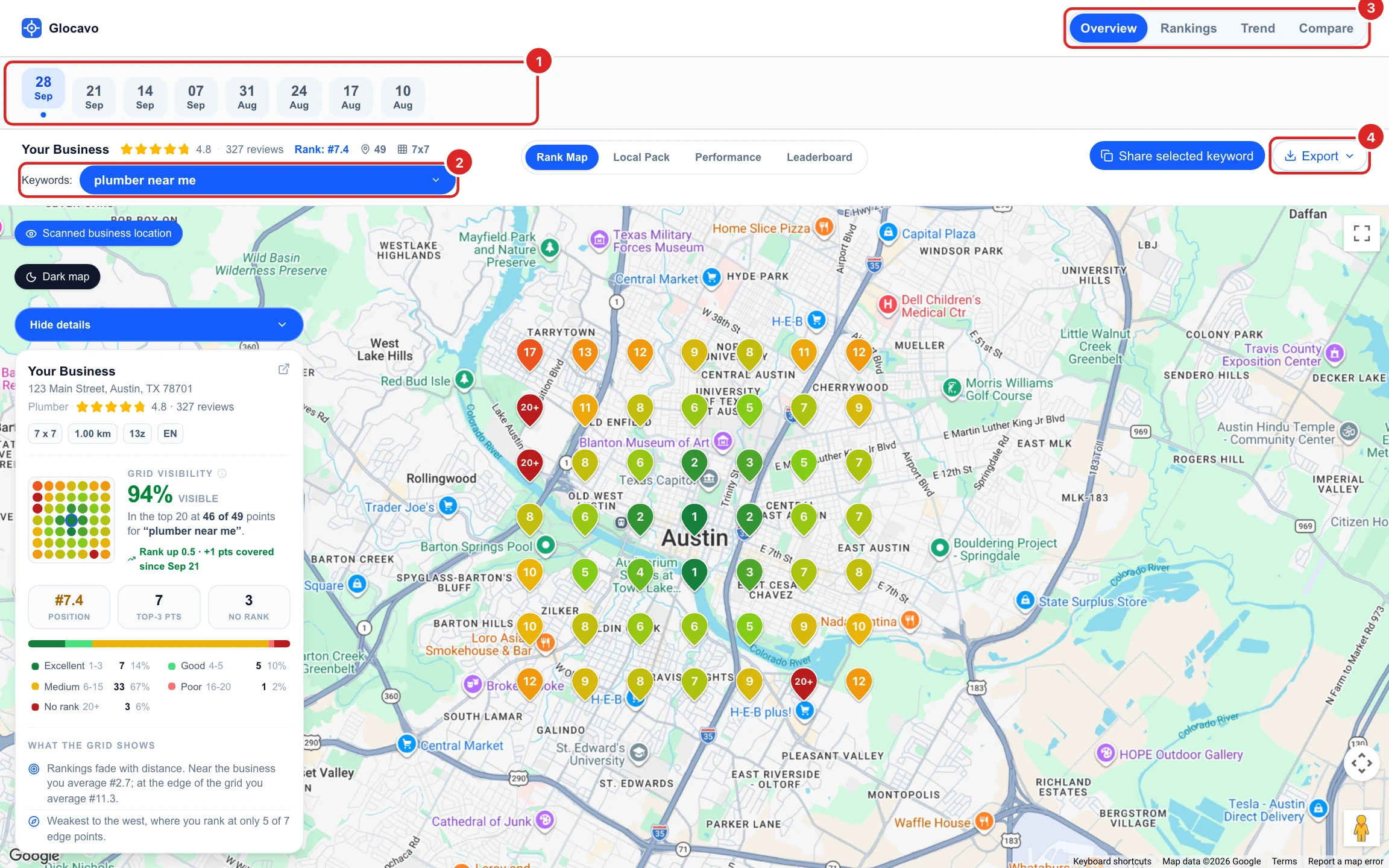Click the rank distribution color bar
The height and width of the screenshot is (868, 1389).
[159, 644]
